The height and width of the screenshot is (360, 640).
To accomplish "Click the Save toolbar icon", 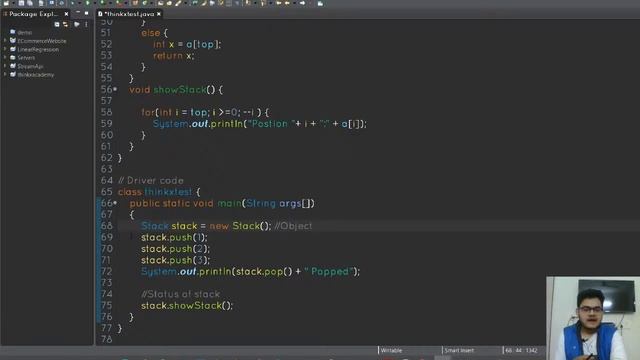I will 21,3.
